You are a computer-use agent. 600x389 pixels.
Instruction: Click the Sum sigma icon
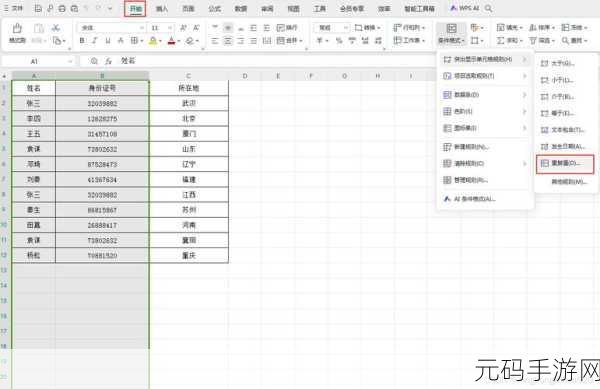point(500,40)
